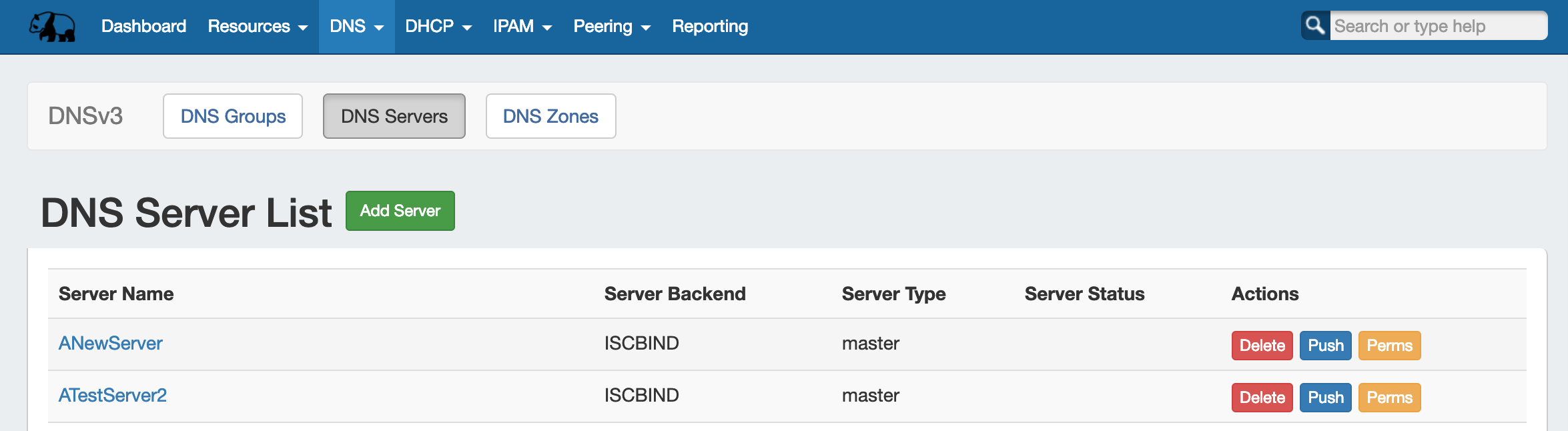Expand the DNS dropdown menu

tap(356, 26)
